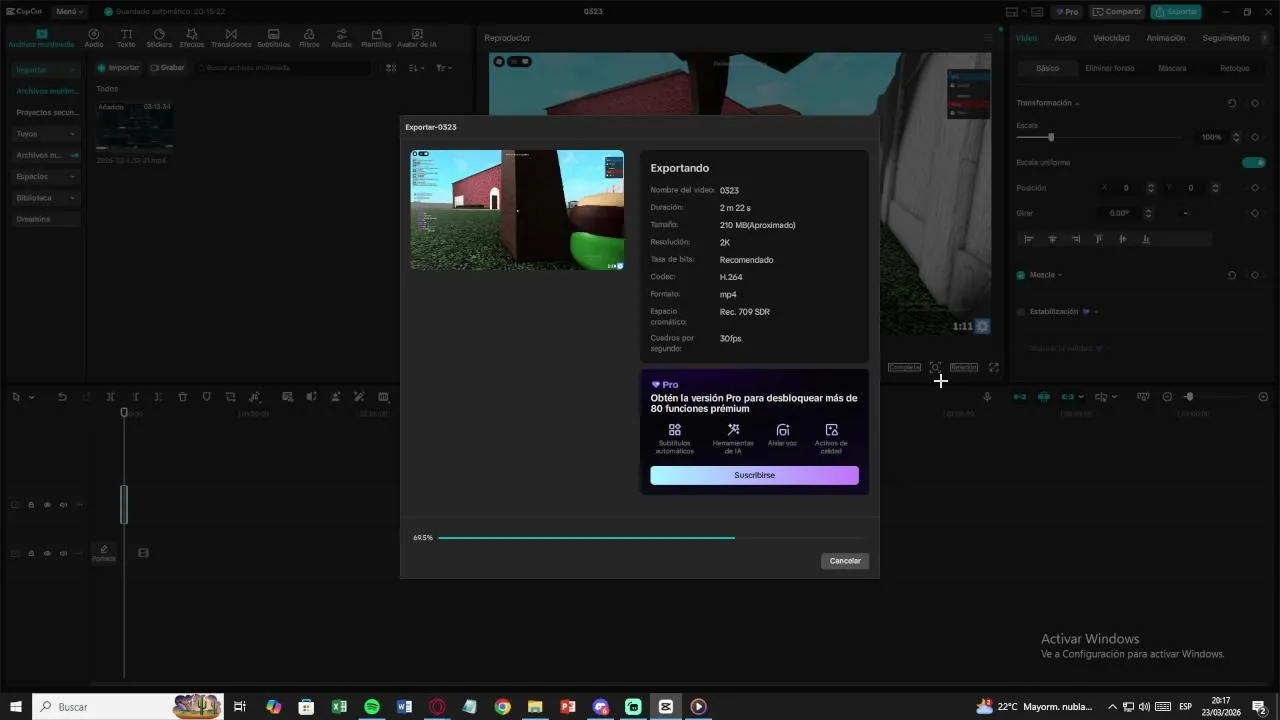Toggle lock on upper track

(x=31, y=505)
